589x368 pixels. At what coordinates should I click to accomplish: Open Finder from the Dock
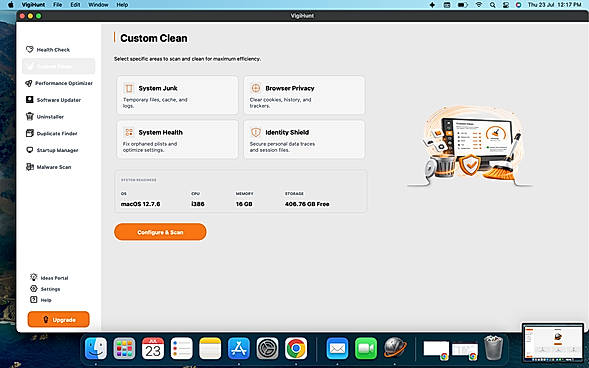click(x=96, y=348)
